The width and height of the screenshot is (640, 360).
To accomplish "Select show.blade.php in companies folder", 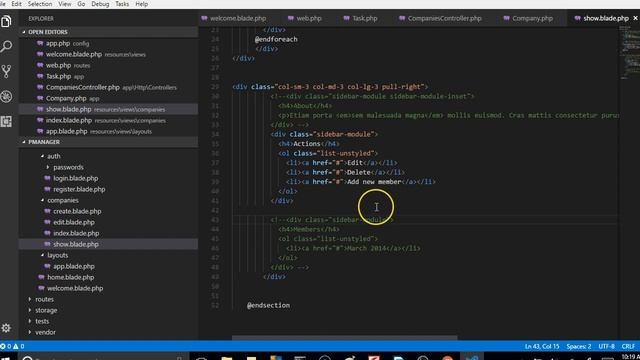I will pos(109,244).
